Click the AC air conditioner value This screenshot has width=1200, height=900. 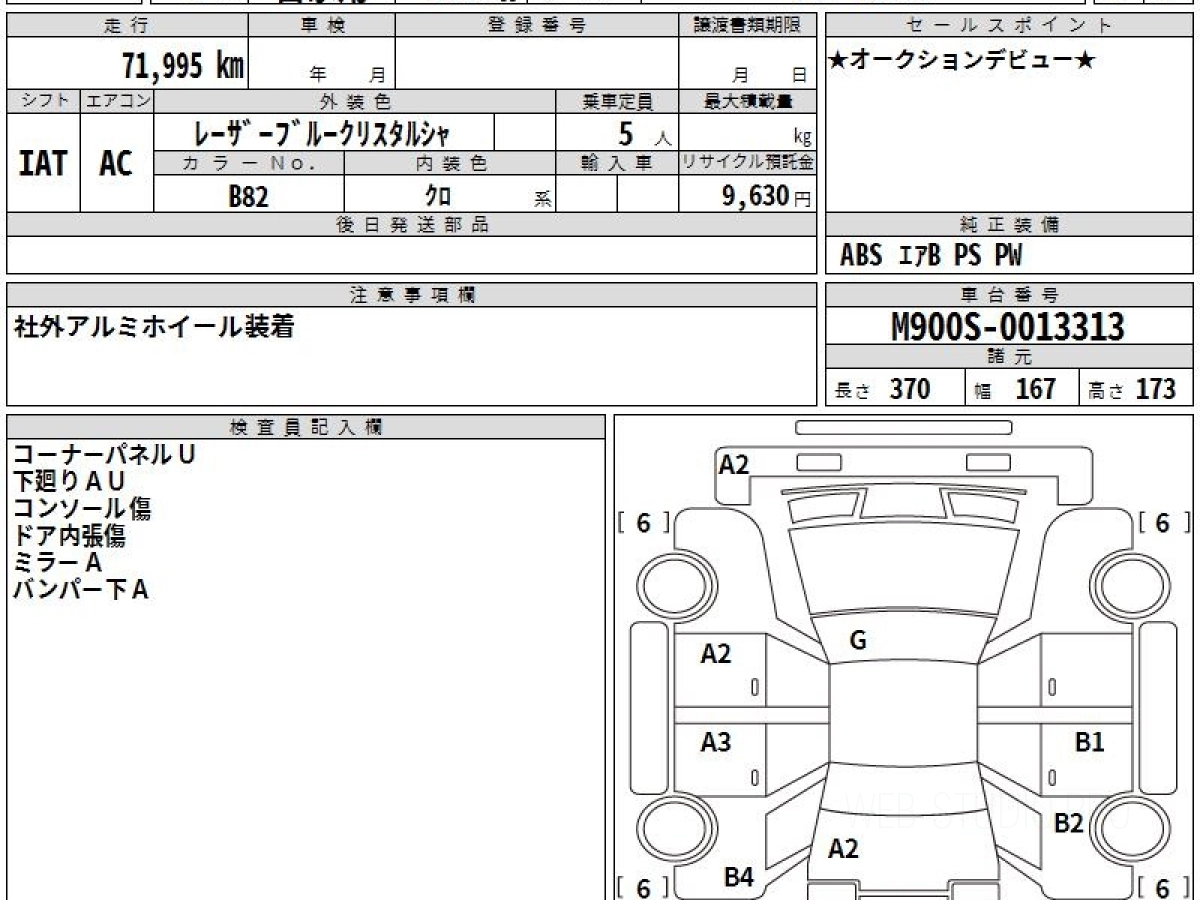(x=116, y=163)
